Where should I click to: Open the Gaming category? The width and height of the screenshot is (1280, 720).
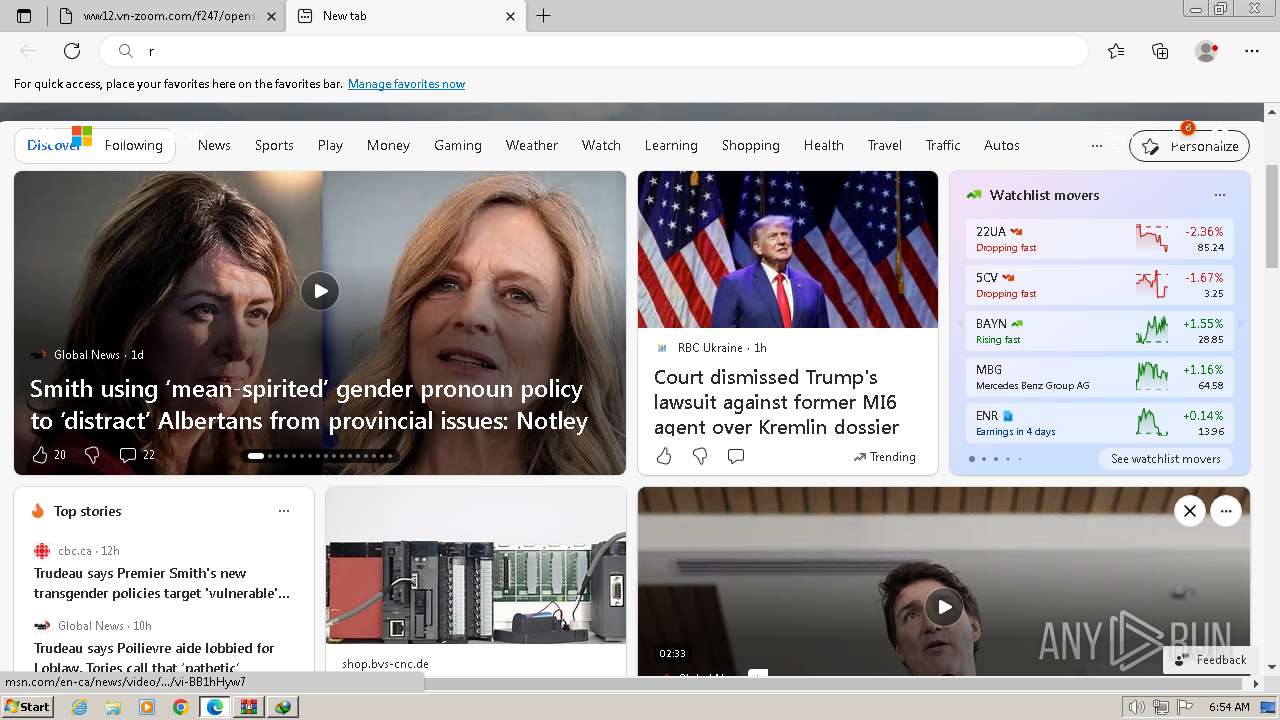(458, 146)
